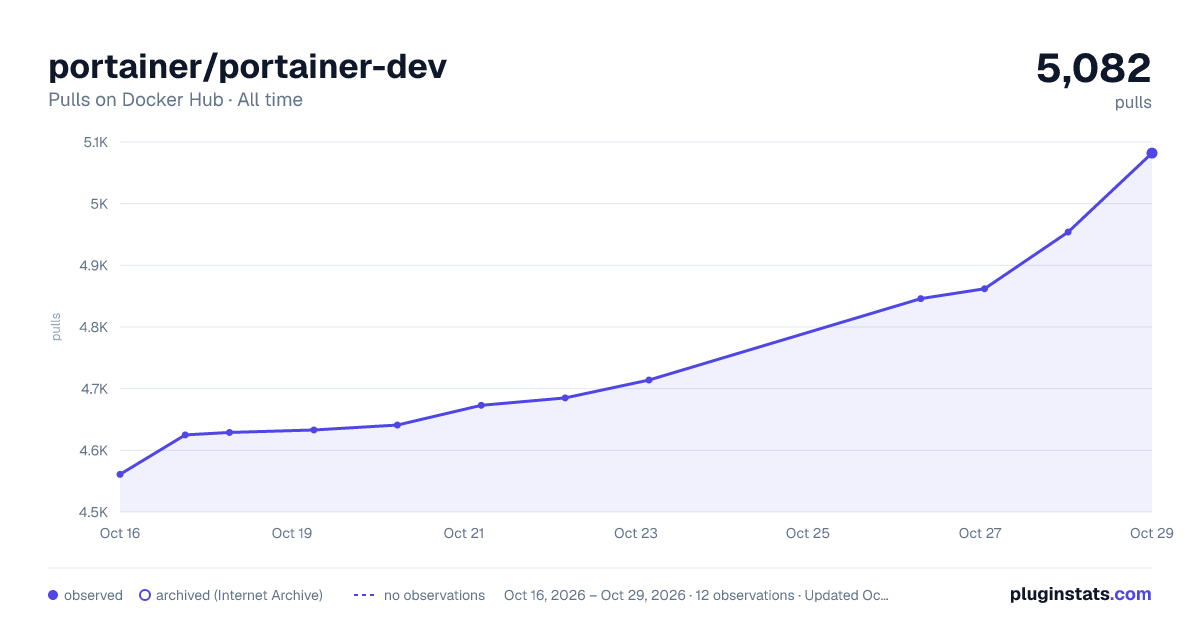Click the data point near Oct 28

pos(1068,232)
